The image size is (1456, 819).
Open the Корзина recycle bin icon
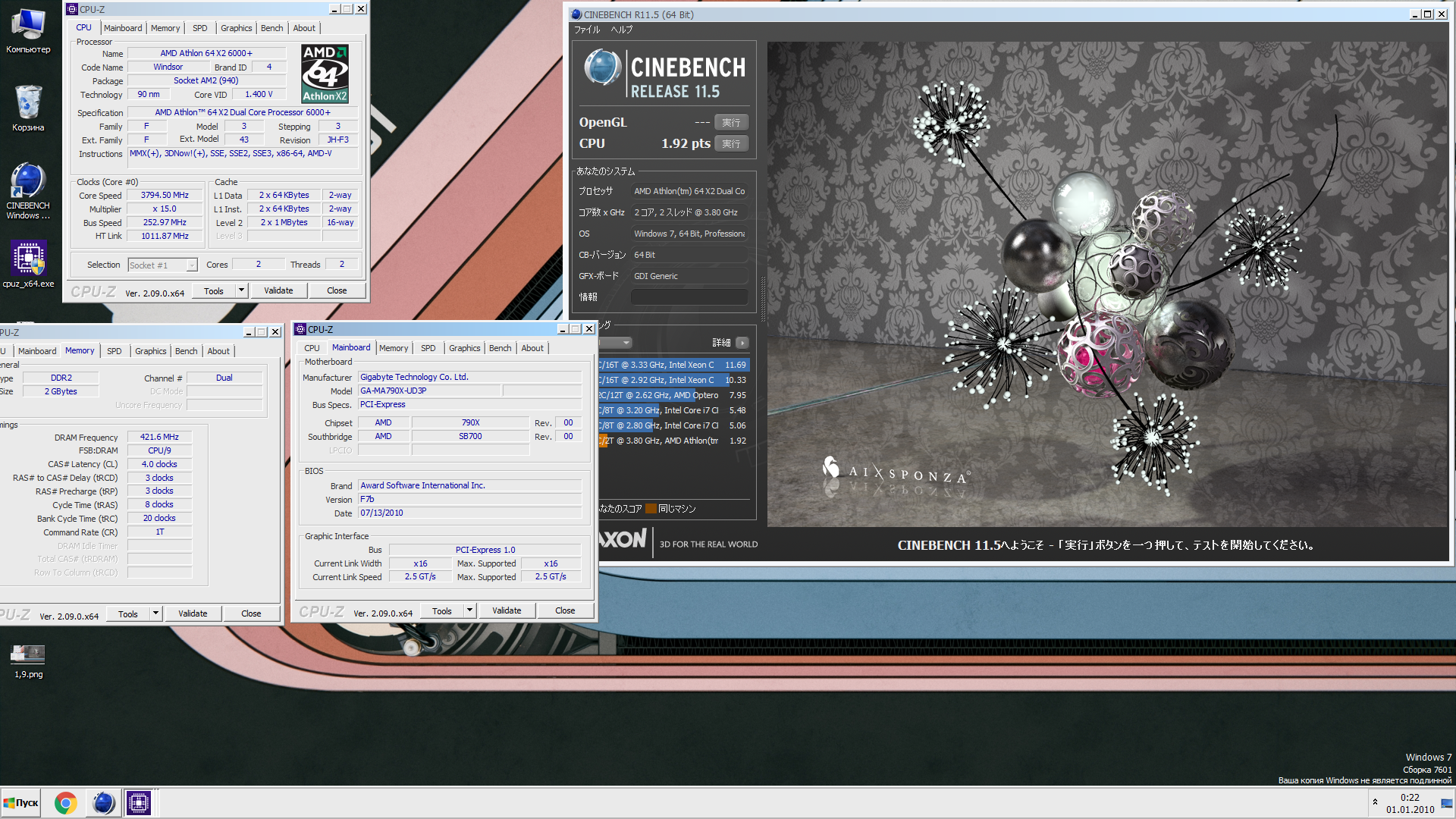(28, 108)
